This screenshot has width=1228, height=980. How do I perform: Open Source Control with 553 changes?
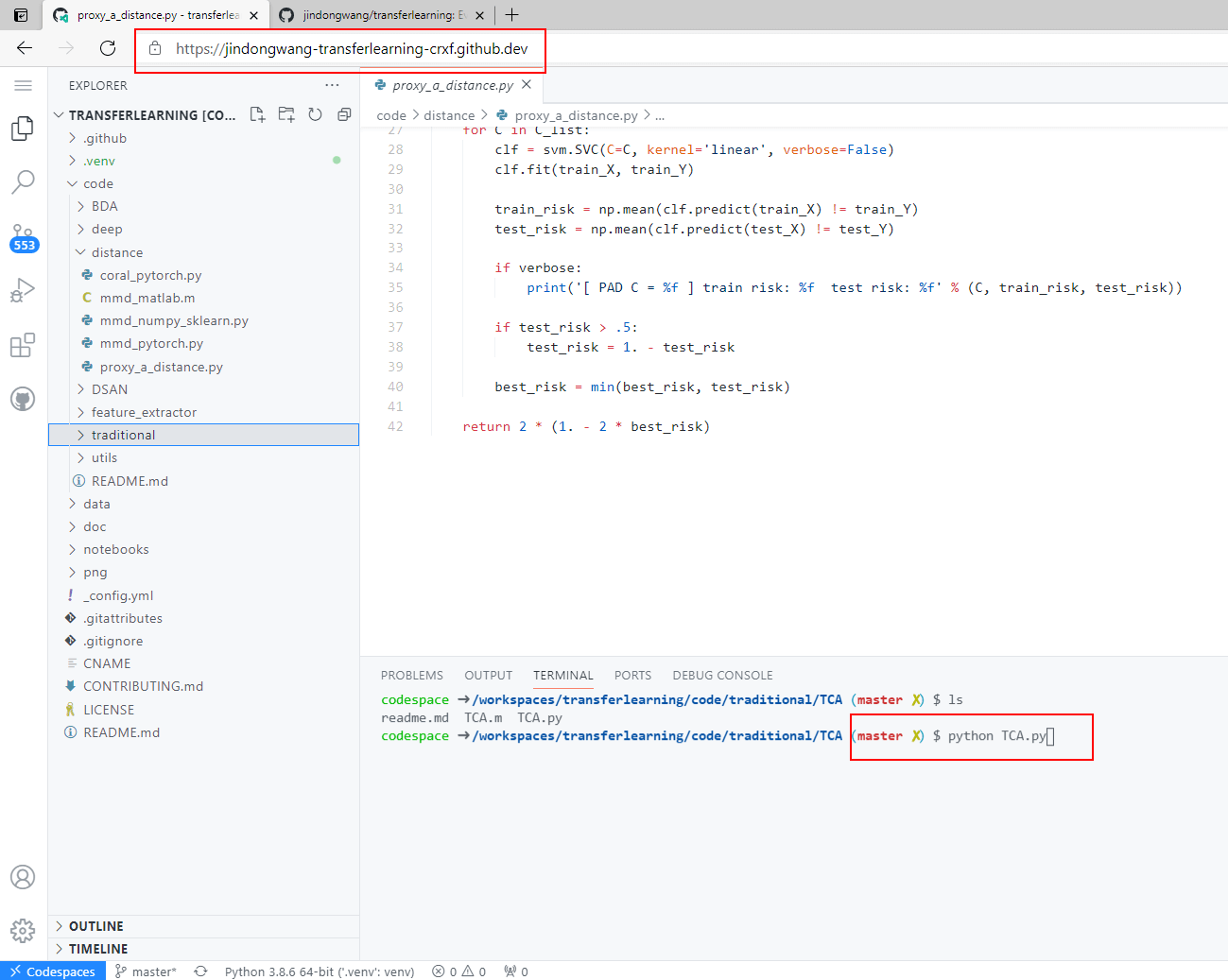coord(23,237)
